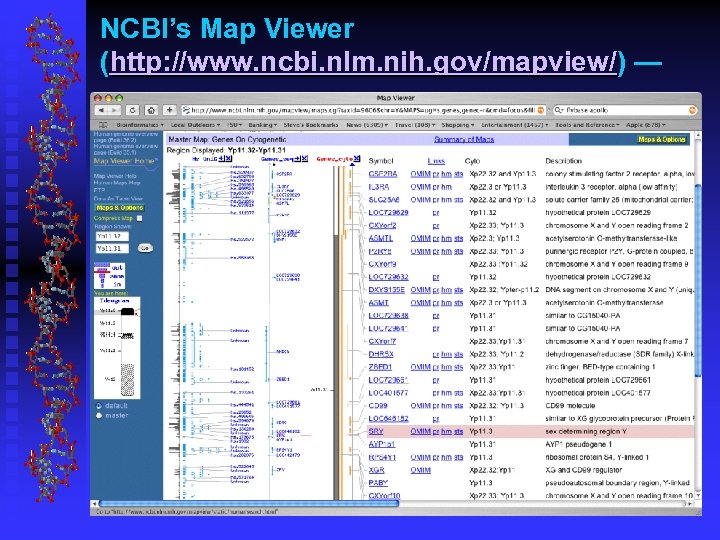Open the Summary of Maps link

(464, 139)
